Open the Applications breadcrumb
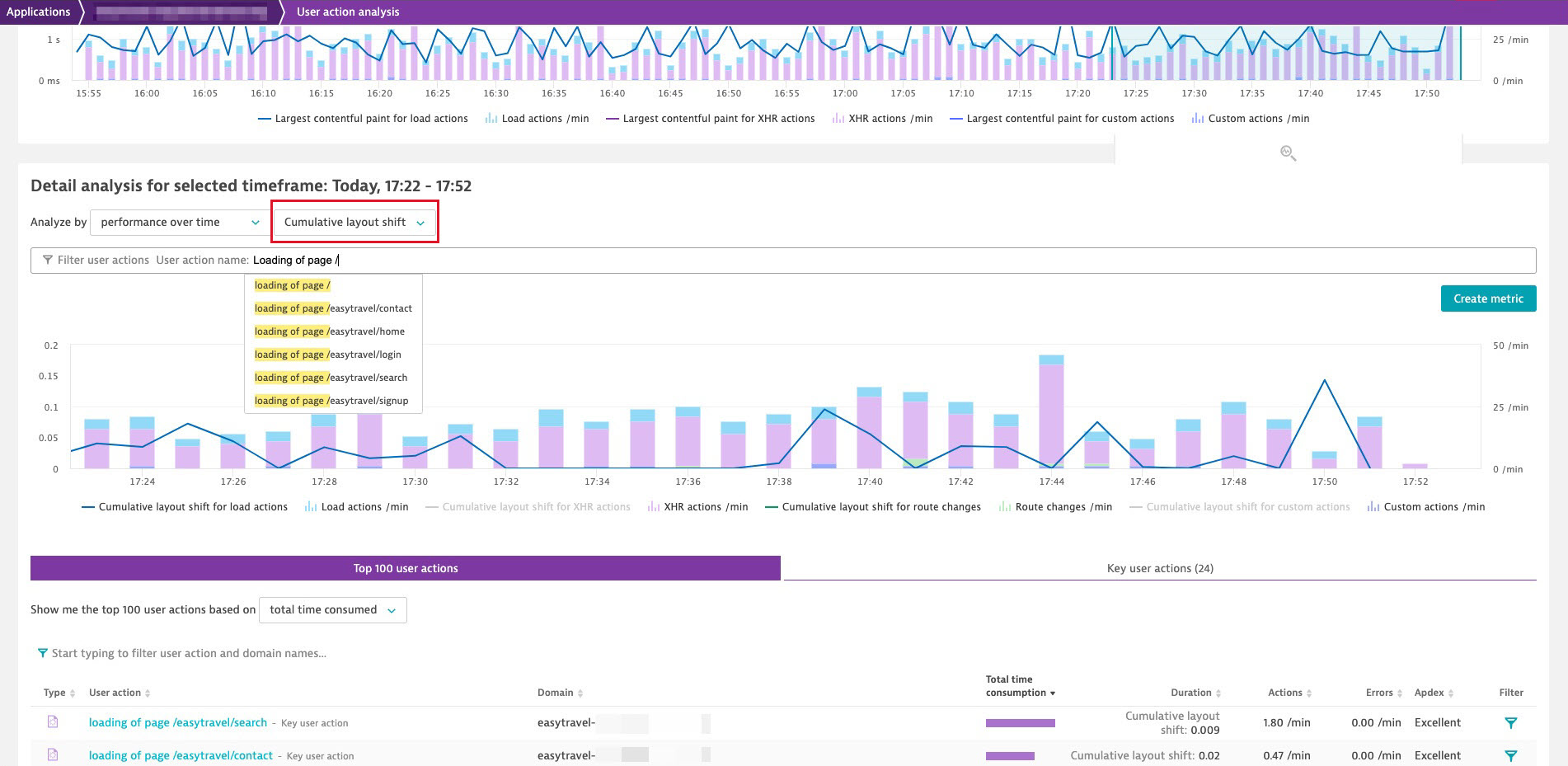1568x766 pixels. pos(39,12)
